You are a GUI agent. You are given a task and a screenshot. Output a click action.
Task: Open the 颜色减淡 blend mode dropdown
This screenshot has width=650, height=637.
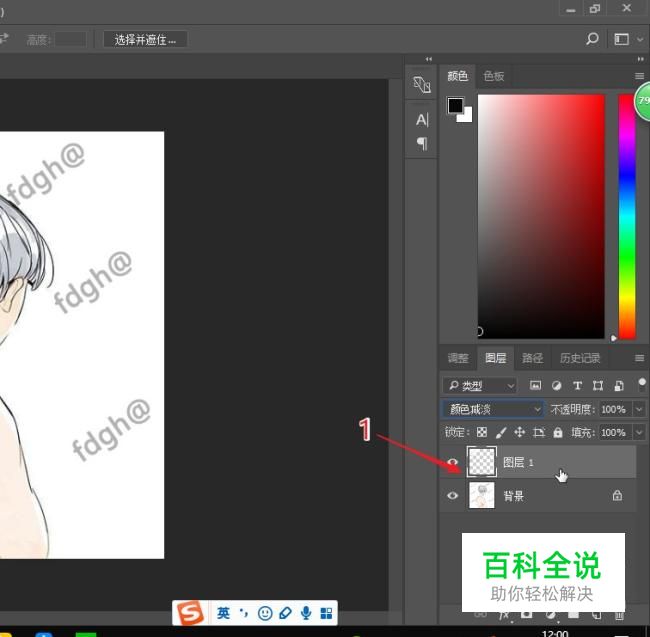coord(492,409)
